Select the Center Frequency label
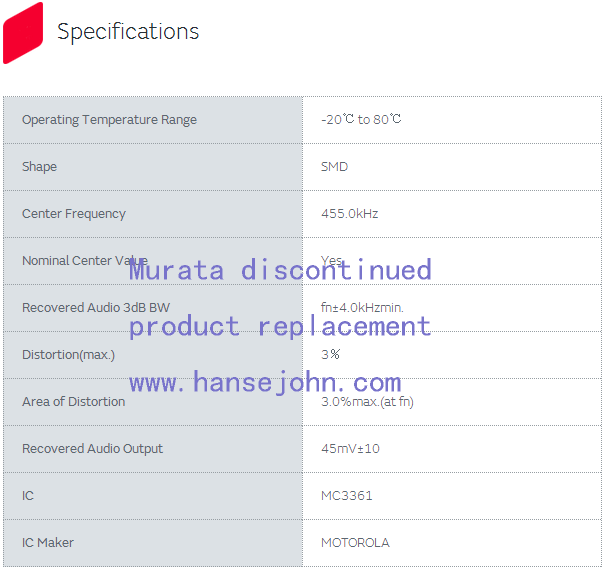Viewport: 605px width, 569px height. pos(74,214)
